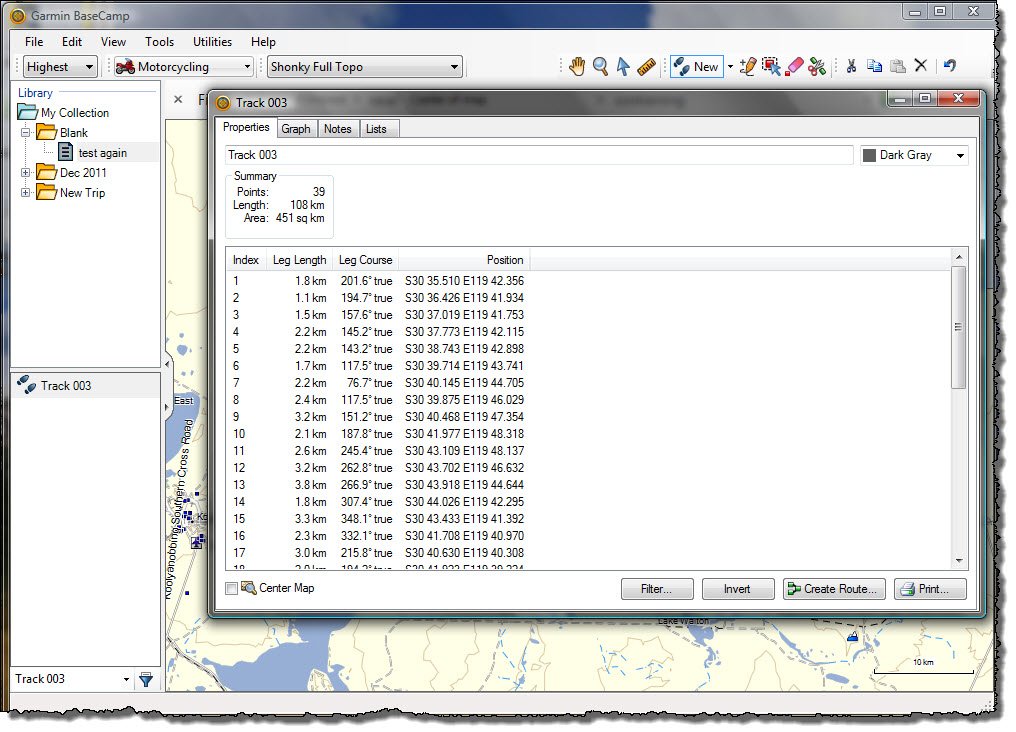
Task: Click the Filter... button
Action: (656, 589)
